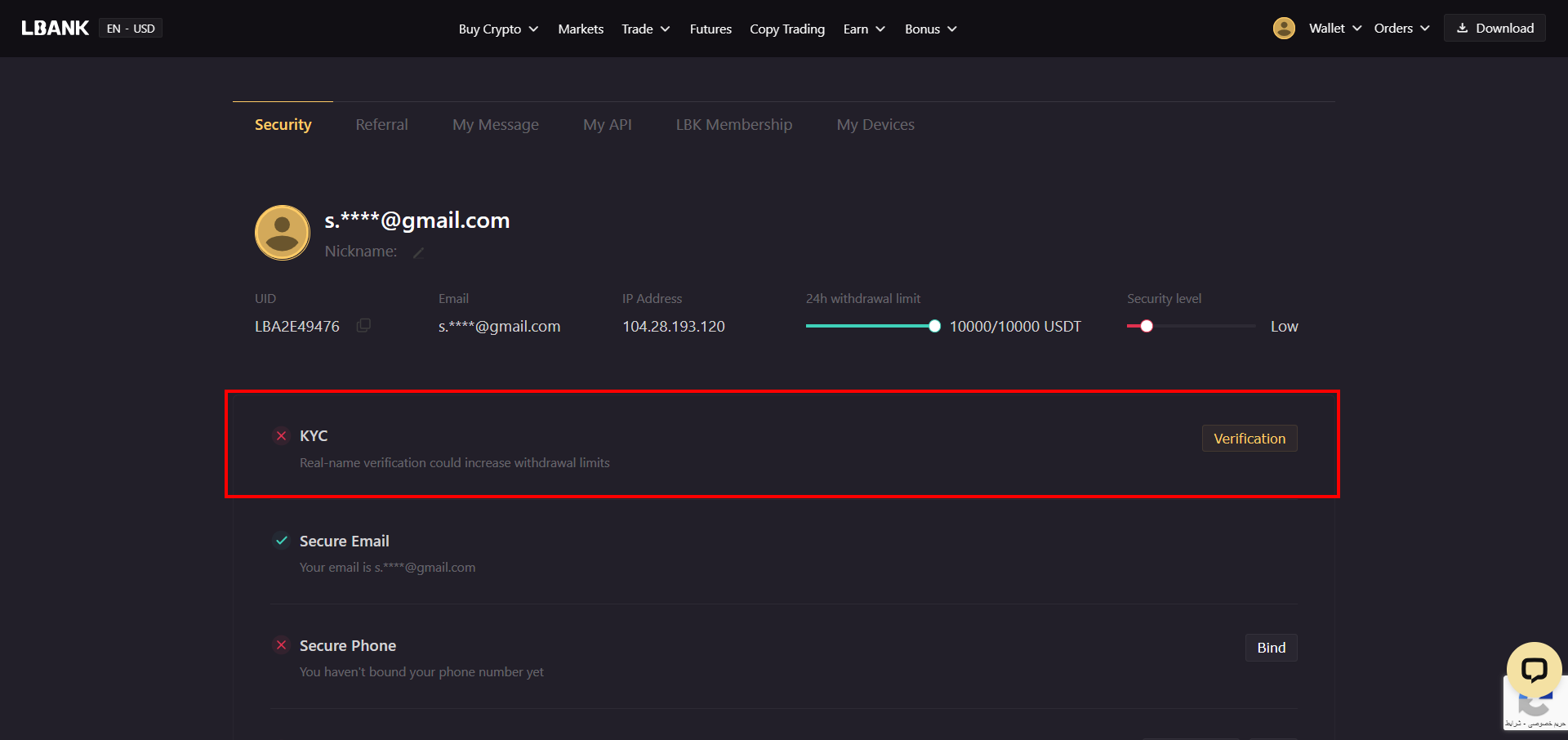The image size is (1568, 740).
Task: Click the Real-name verification description text
Action: point(455,462)
